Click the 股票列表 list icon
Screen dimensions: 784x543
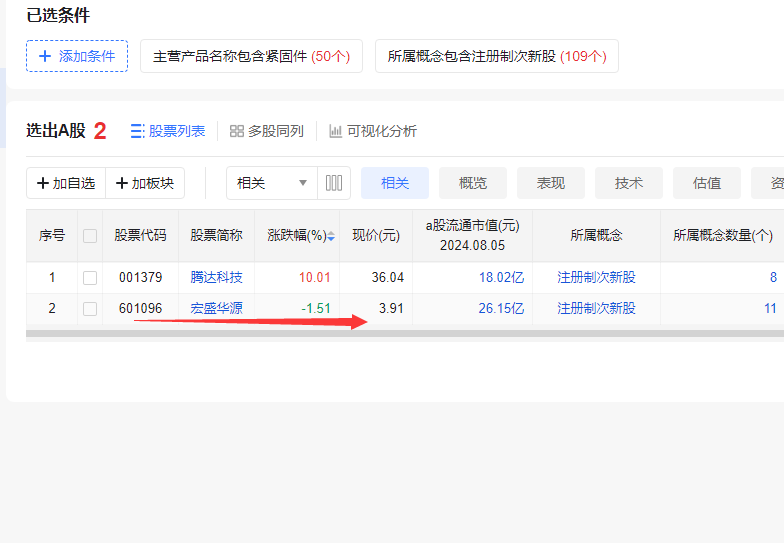tap(138, 131)
